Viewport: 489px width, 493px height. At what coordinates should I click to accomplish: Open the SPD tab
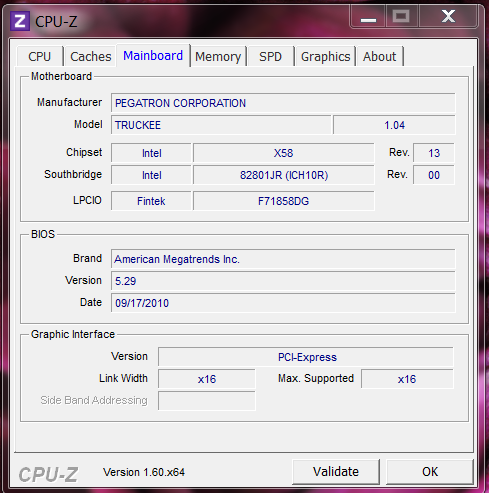tap(270, 56)
